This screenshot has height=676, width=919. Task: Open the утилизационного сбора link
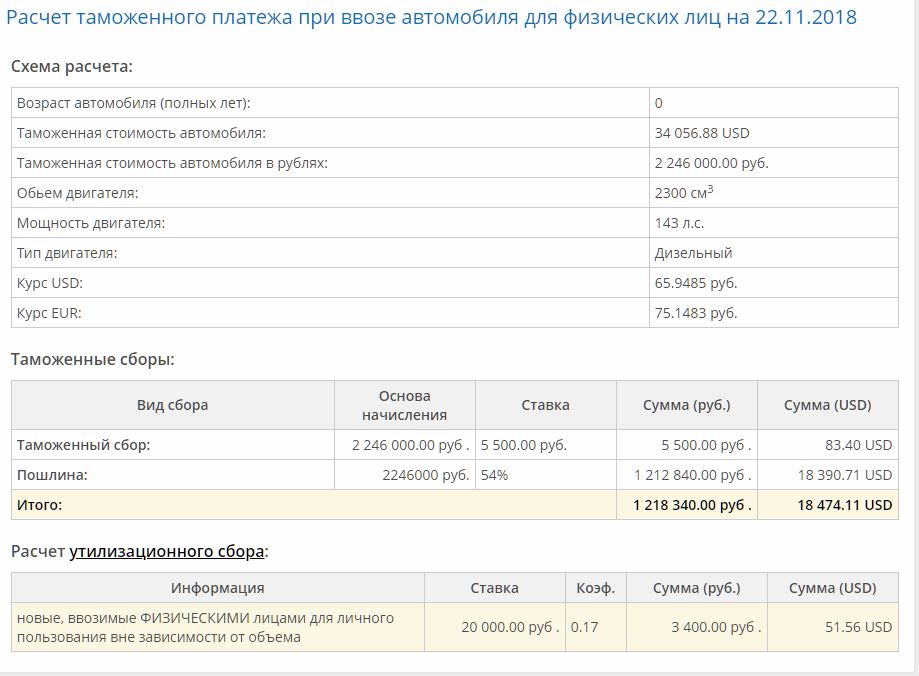tap(166, 552)
